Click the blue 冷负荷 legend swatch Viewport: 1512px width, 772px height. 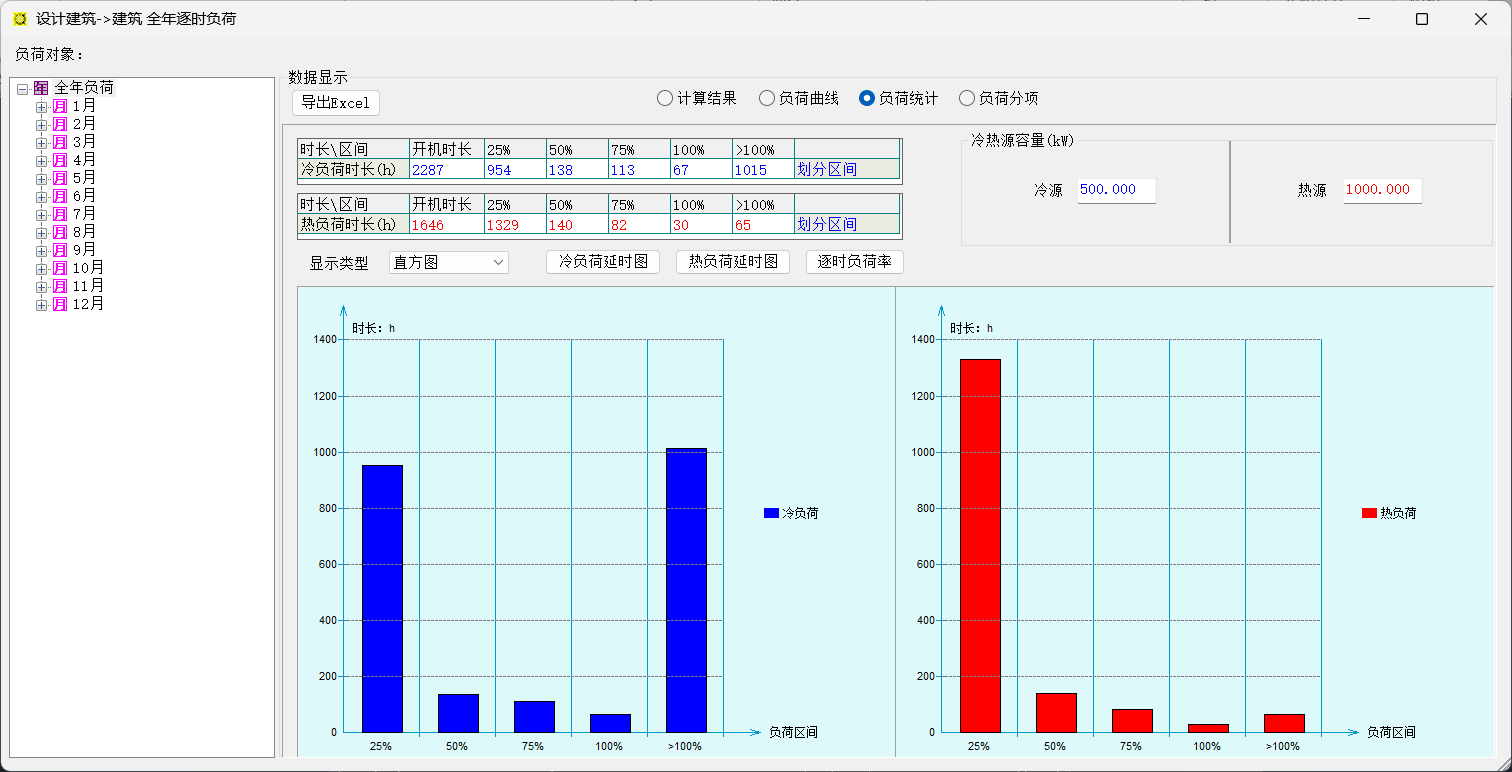pos(771,513)
